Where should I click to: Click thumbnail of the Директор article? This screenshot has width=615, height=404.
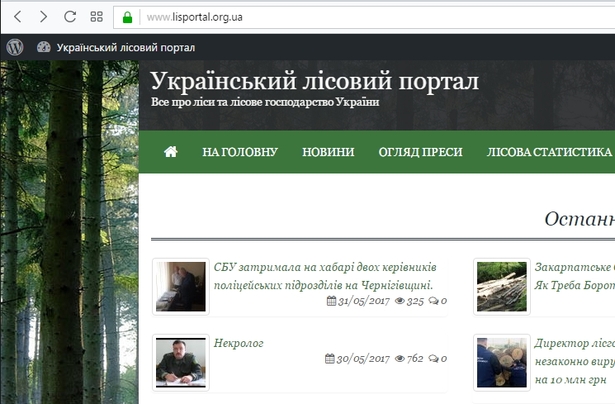(x=502, y=362)
